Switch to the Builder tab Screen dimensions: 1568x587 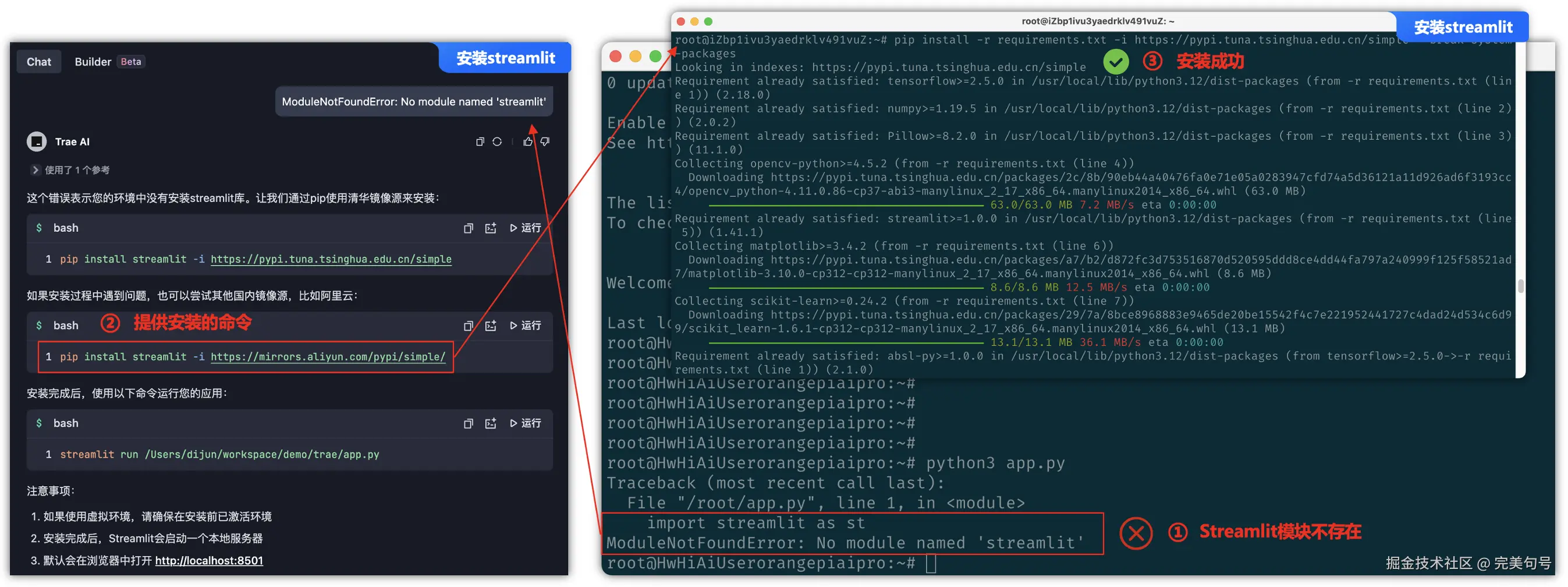click(93, 62)
